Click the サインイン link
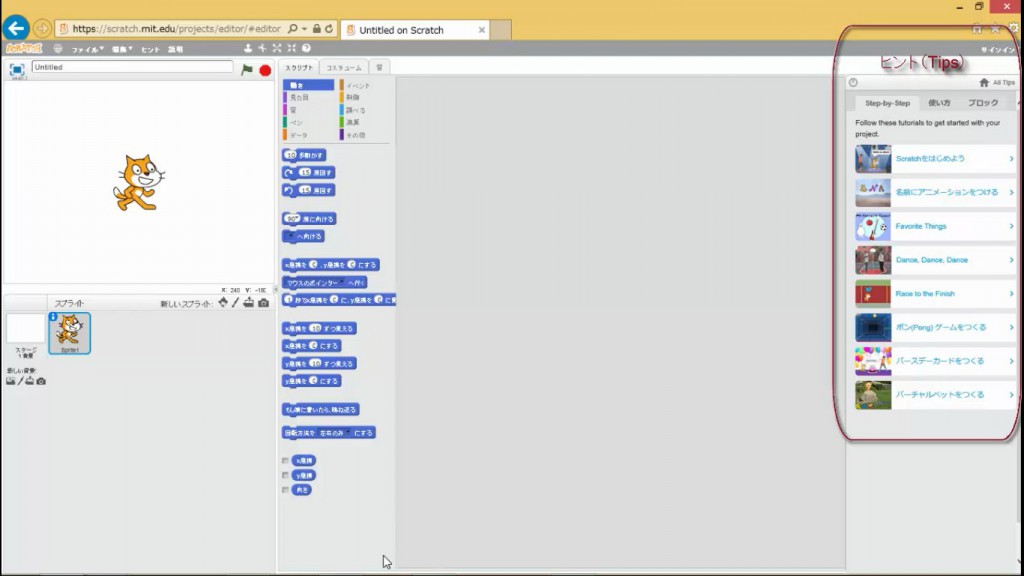Viewport: 1024px width, 576px height. pos(999,50)
